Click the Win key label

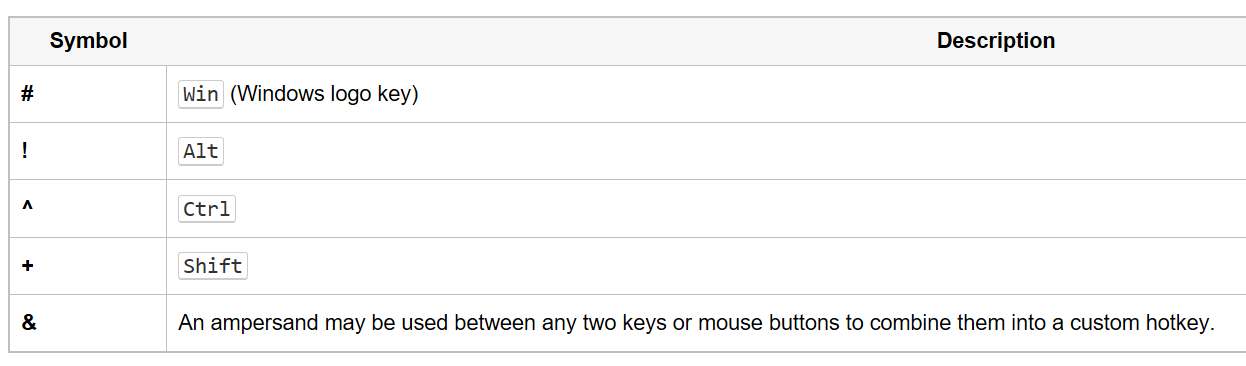201,94
